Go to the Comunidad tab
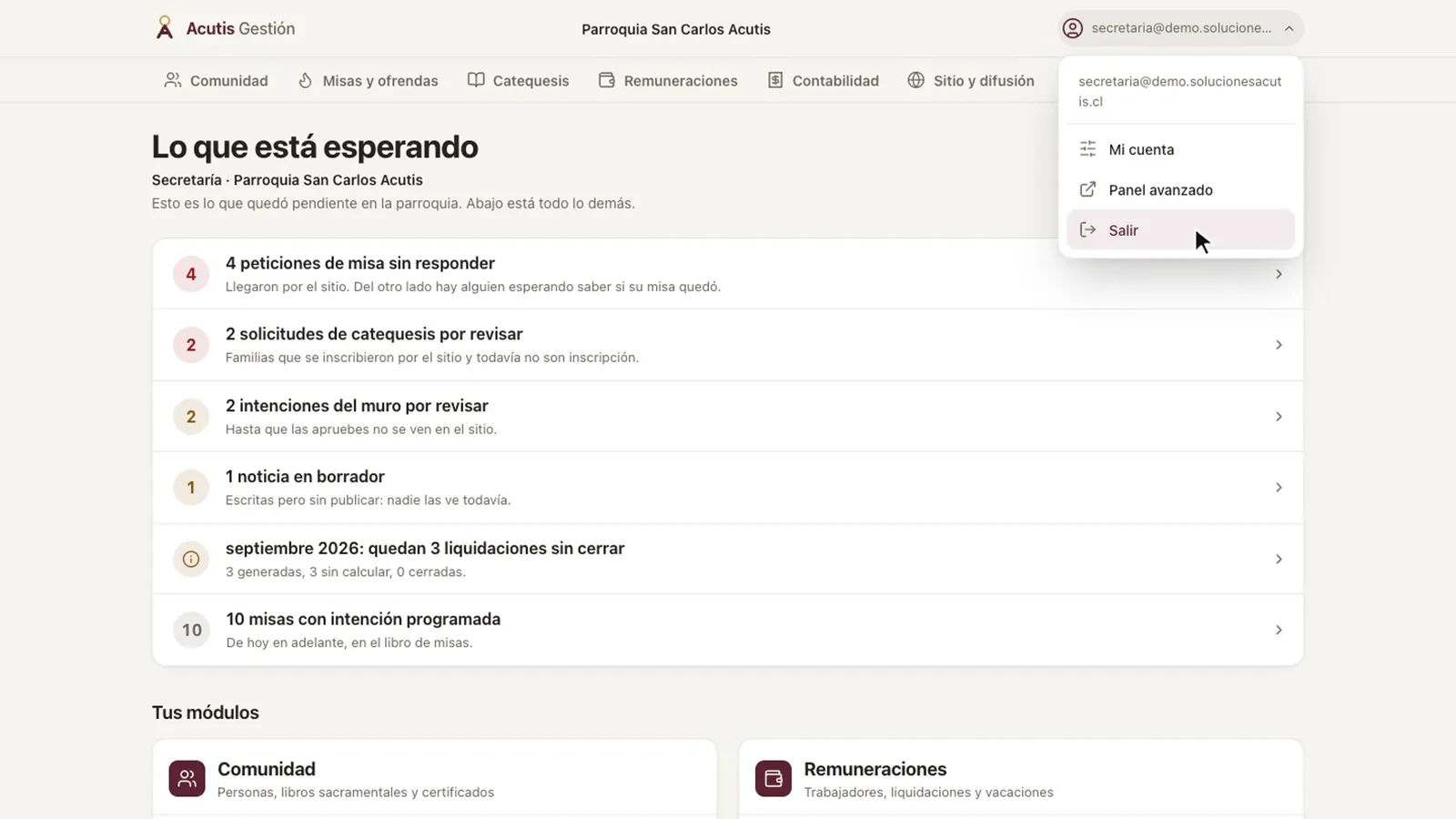The height and width of the screenshot is (819, 1456). (x=216, y=80)
